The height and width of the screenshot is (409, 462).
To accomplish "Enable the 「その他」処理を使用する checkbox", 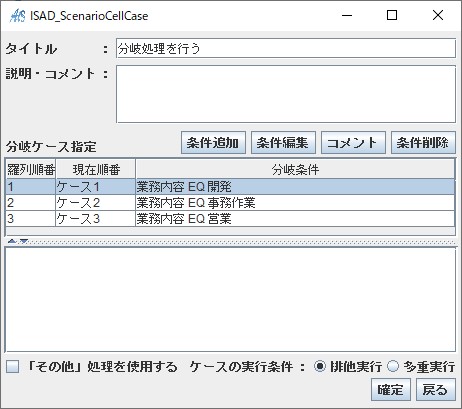I will point(13,366).
